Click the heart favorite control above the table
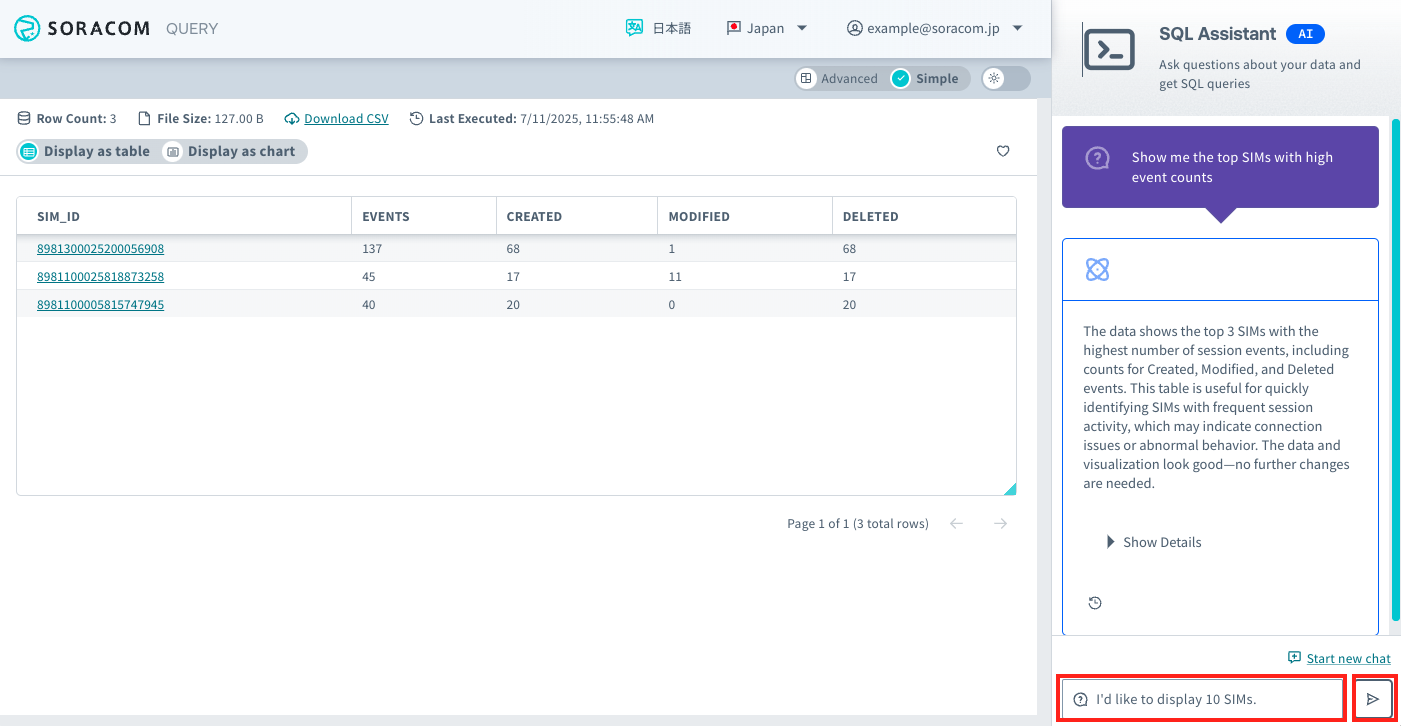 pyautogui.click(x=1003, y=151)
